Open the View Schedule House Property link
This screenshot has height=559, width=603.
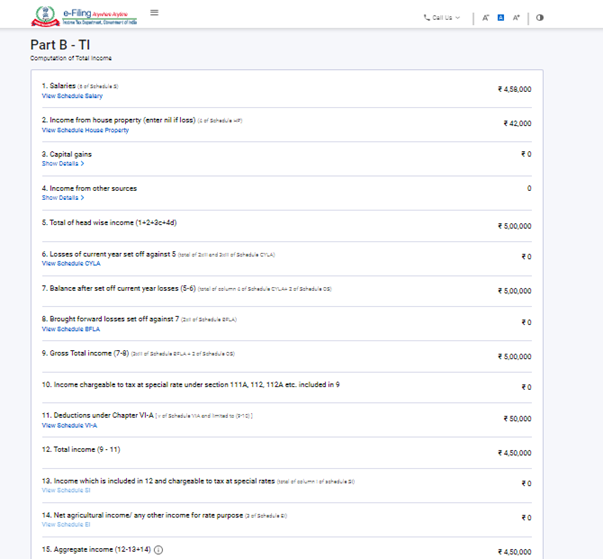(x=85, y=130)
